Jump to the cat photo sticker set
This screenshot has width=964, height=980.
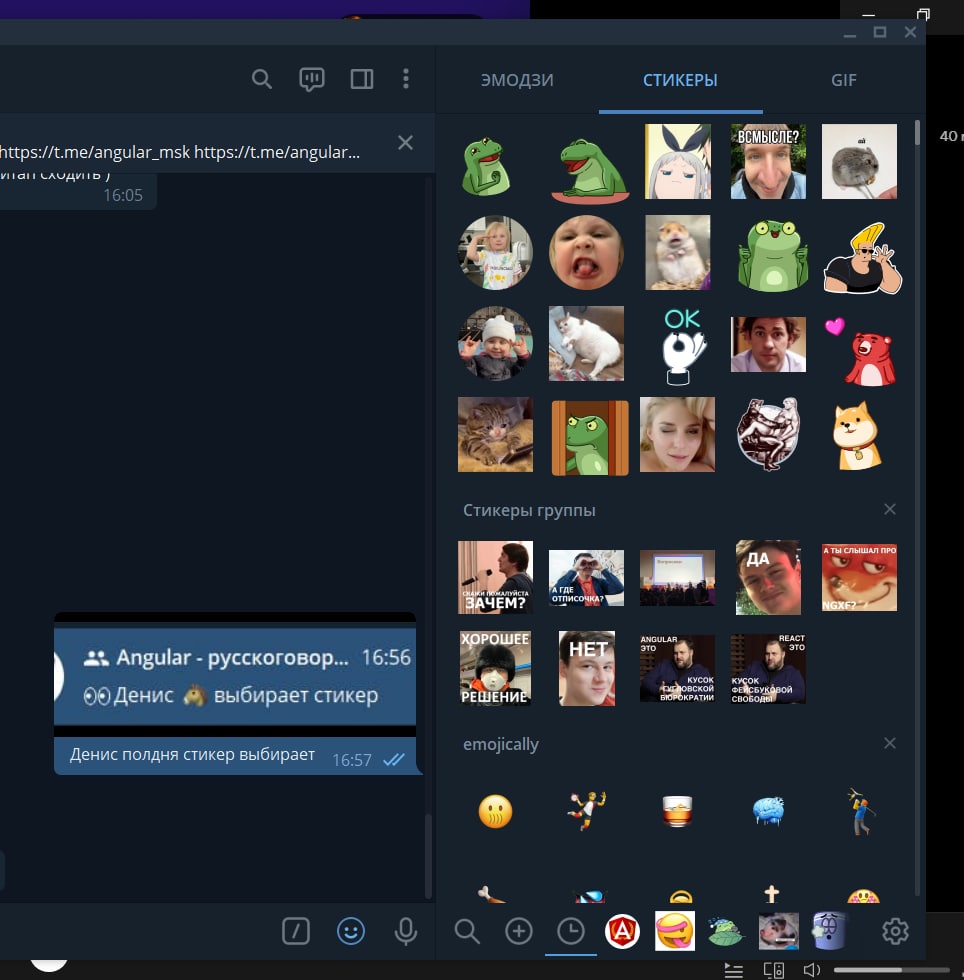tap(778, 931)
